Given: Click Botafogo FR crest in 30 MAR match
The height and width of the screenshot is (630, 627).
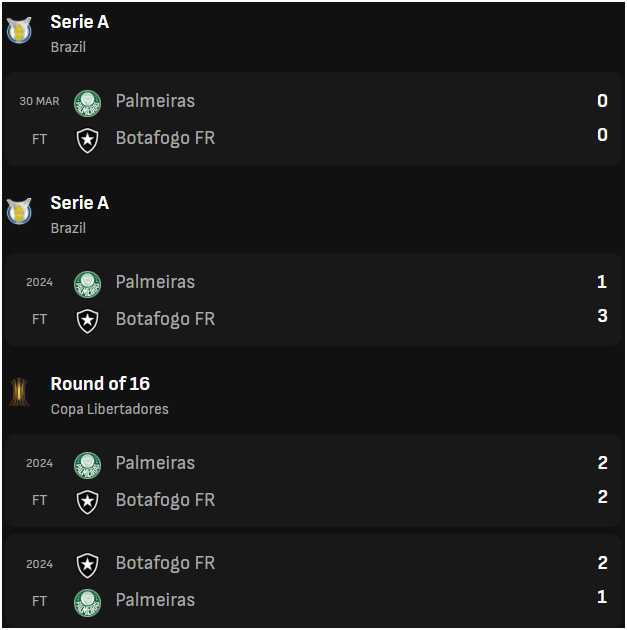Looking at the screenshot, I should pyautogui.click(x=88, y=140).
